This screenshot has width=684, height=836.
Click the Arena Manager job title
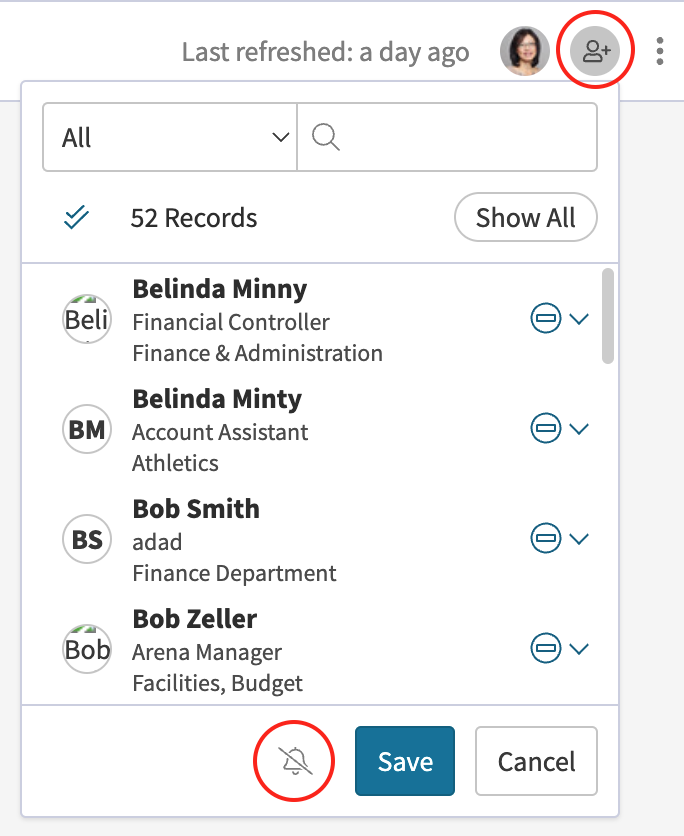(x=207, y=653)
